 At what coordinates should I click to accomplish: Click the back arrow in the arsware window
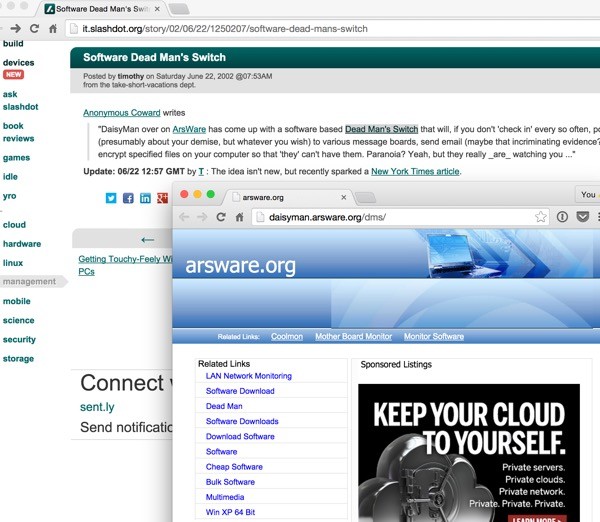tap(184, 217)
